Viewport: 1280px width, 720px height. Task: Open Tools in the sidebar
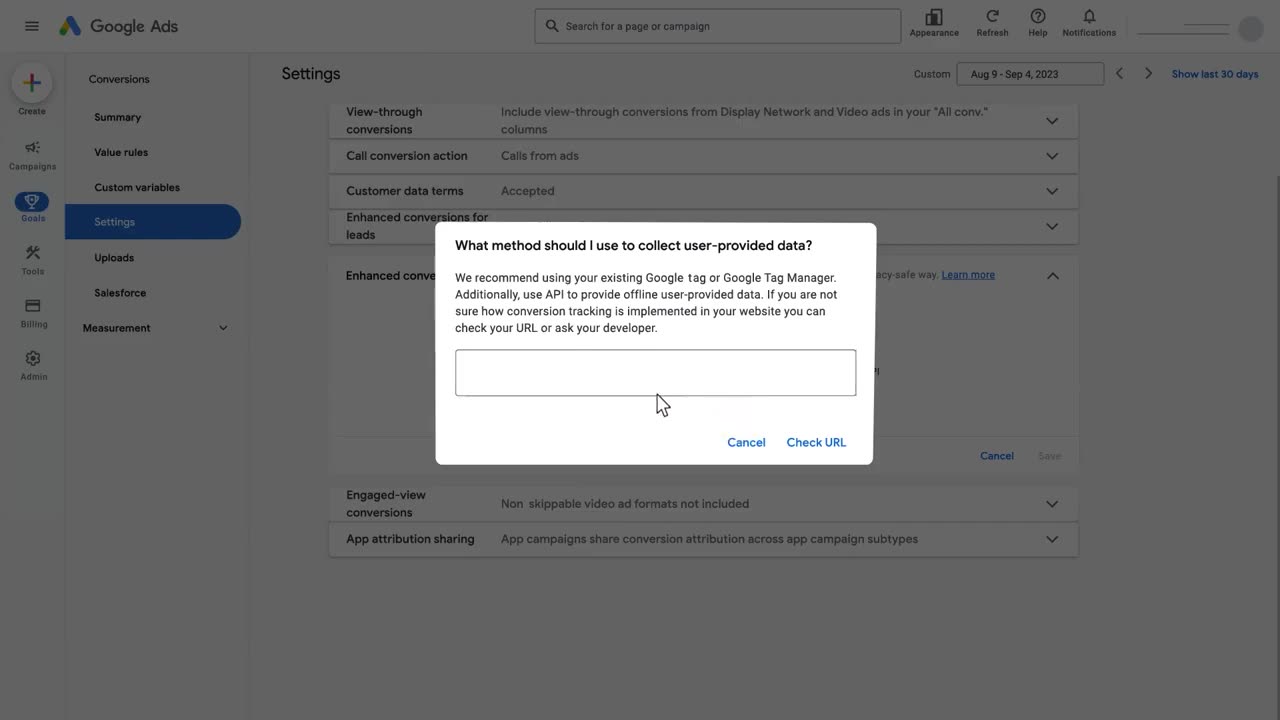[x=32, y=260]
